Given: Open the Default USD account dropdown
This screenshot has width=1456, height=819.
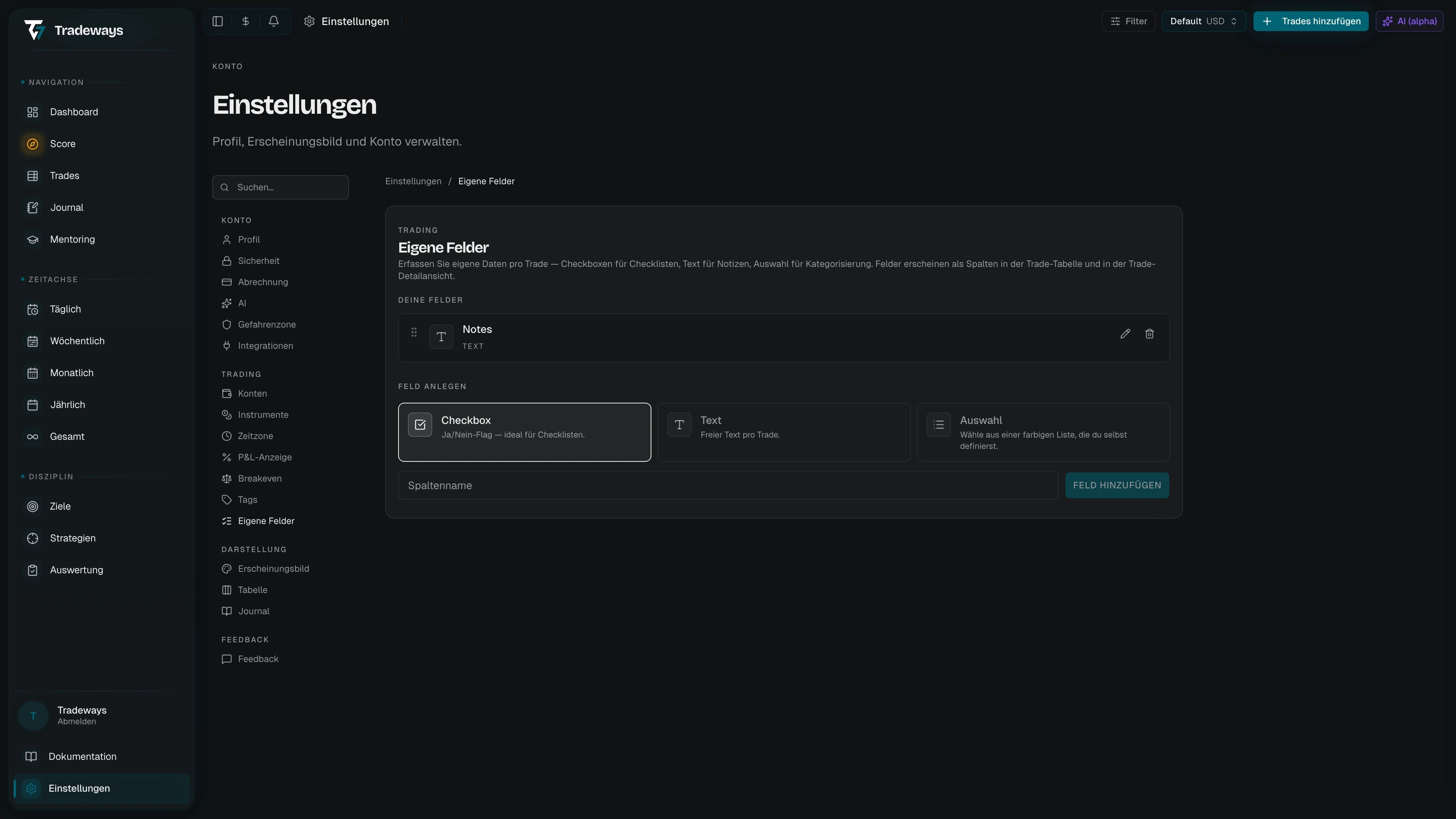Looking at the screenshot, I should (1204, 22).
